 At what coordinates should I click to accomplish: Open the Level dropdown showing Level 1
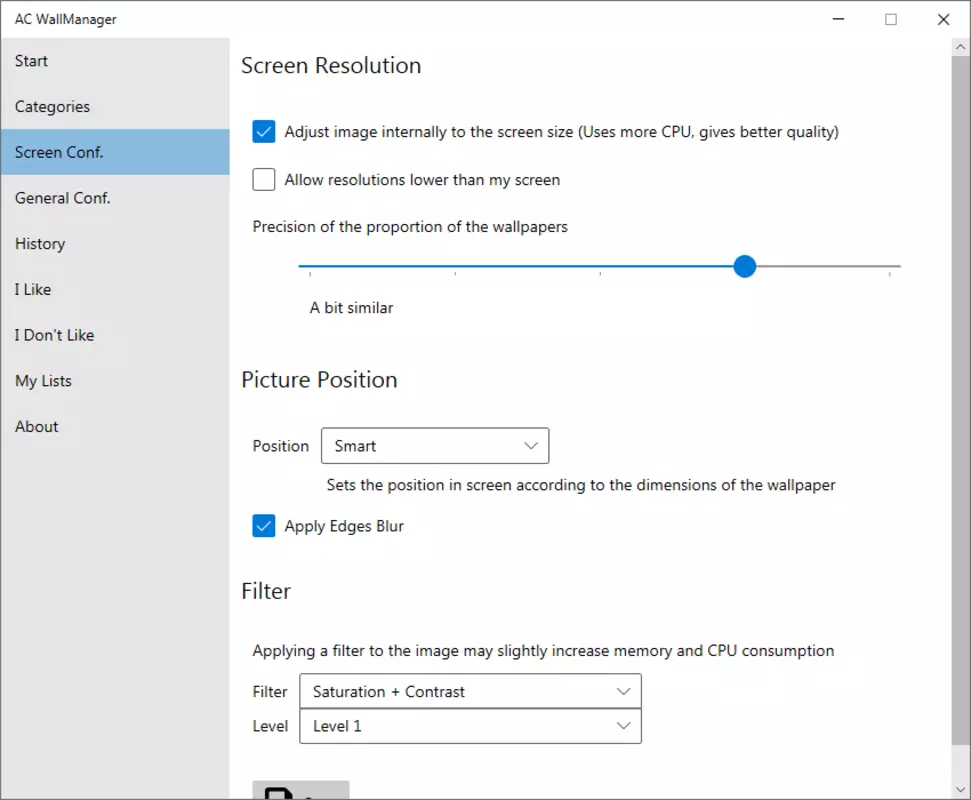pyautogui.click(x=471, y=726)
